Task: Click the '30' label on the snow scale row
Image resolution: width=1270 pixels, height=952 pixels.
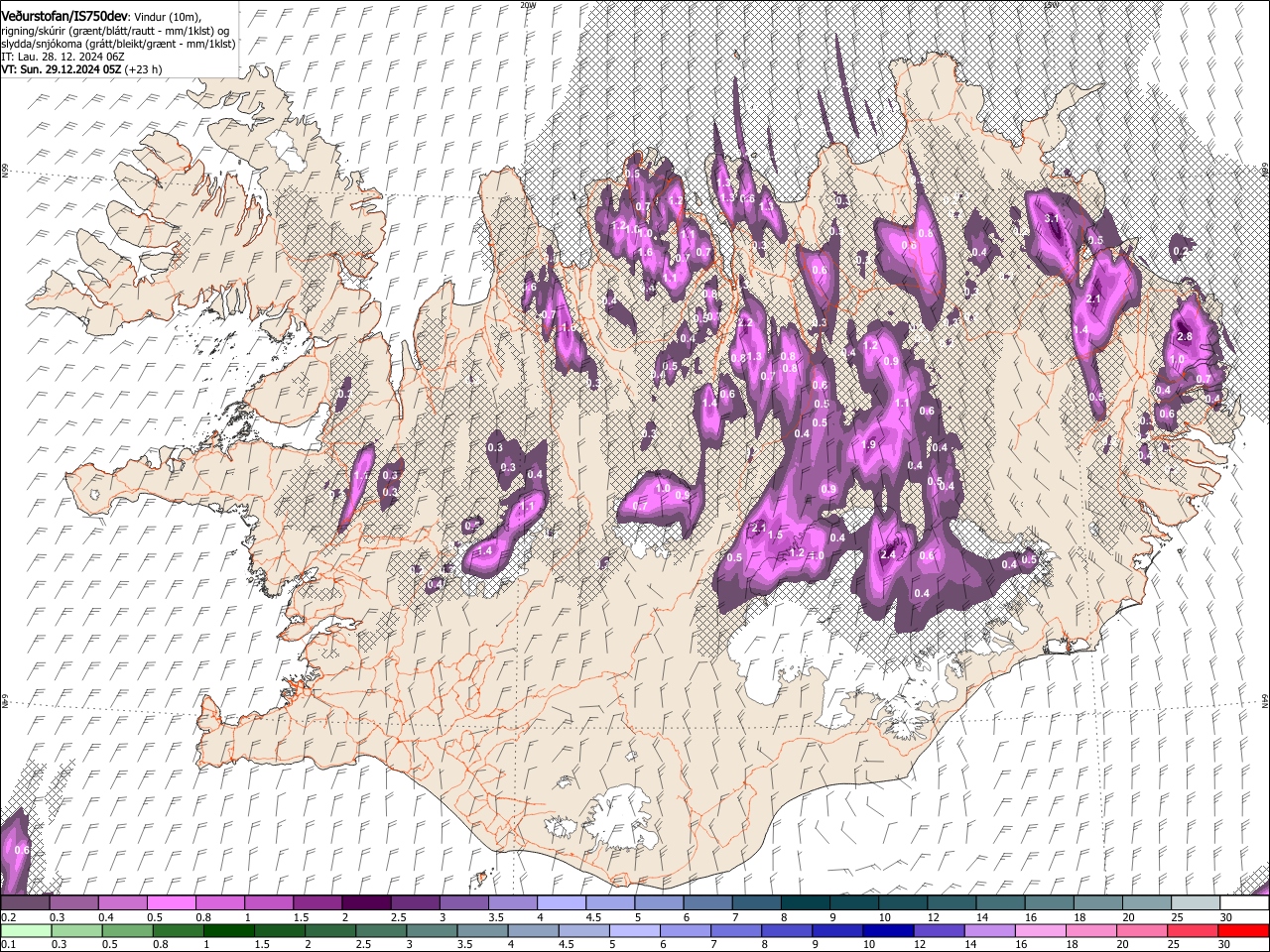Action: (x=1226, y=916)
